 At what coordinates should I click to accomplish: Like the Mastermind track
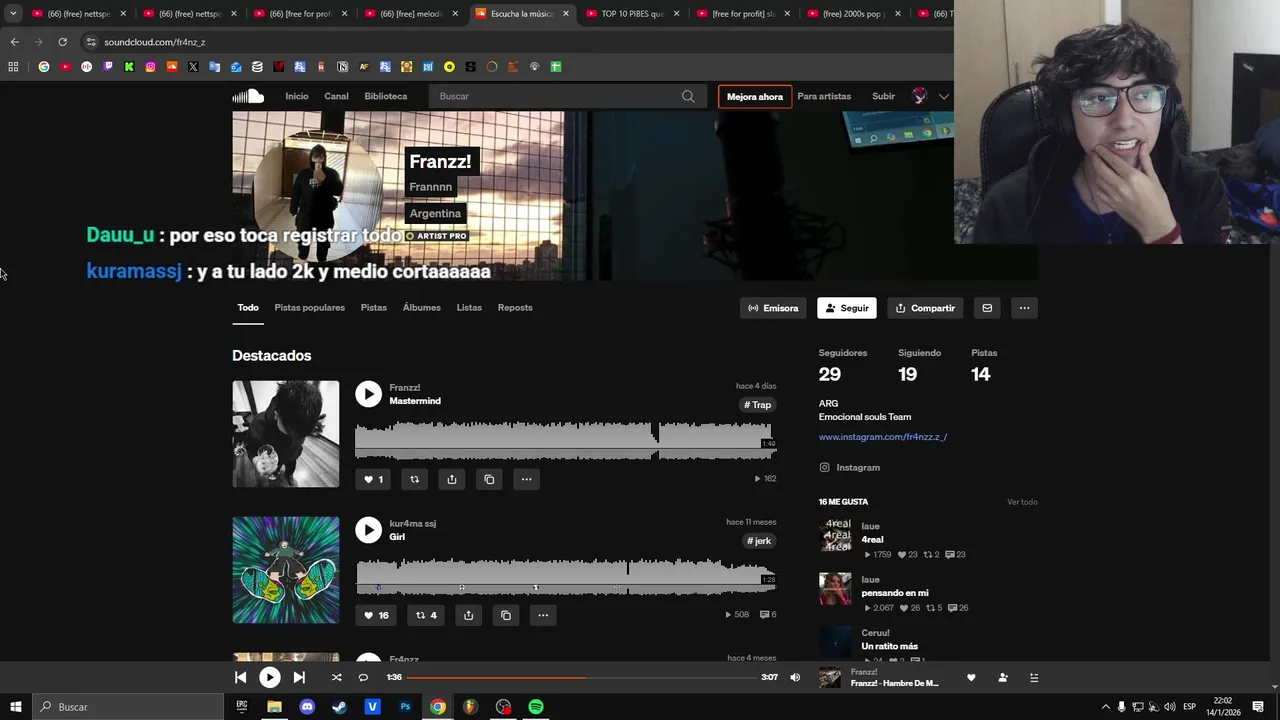pos(373,479)
